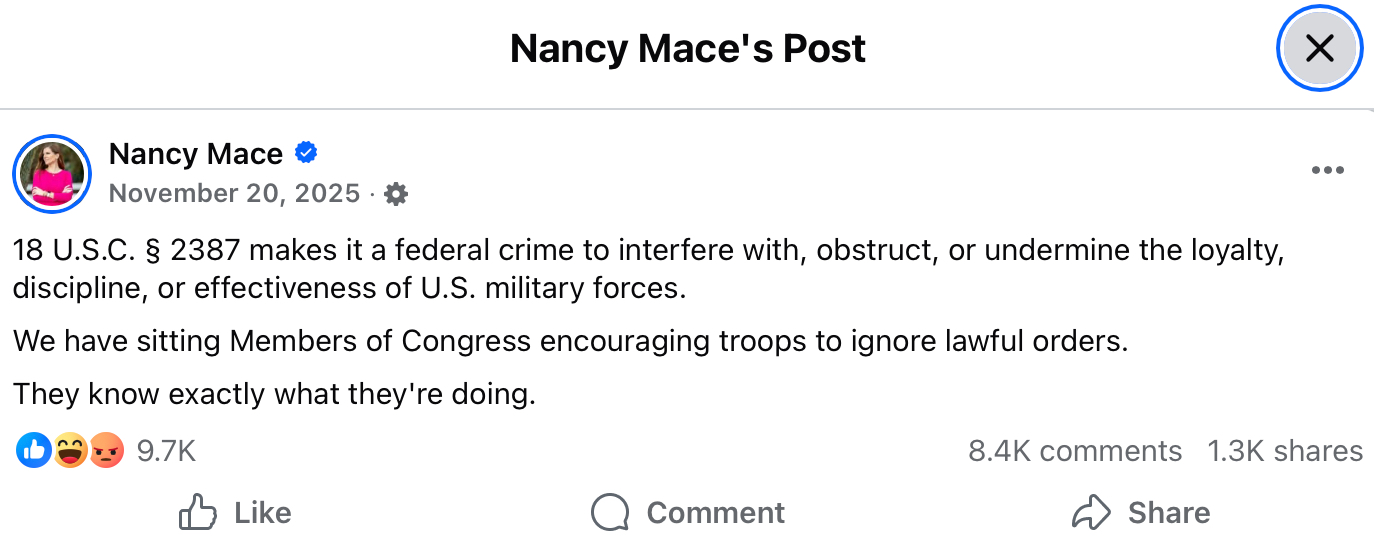Viewport: 1374px width, 558px height.
Task: Click the thumbs-up outline icon
Action: (x=198, y=513)
